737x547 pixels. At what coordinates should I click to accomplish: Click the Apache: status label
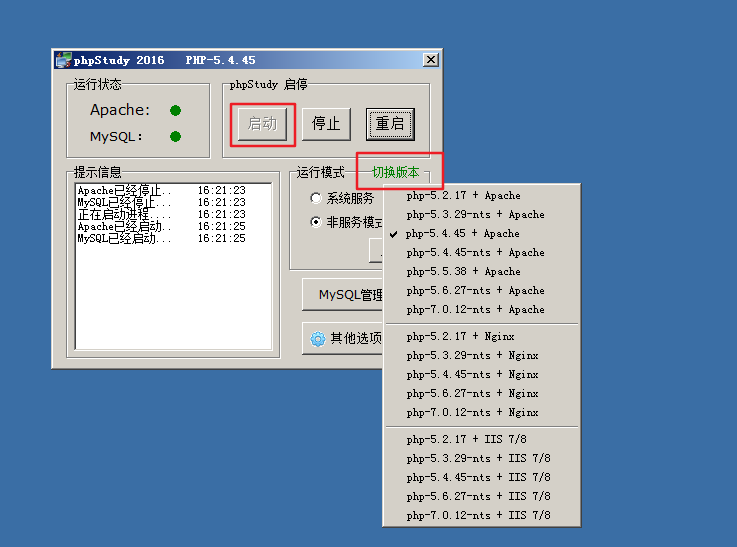click(120, 110)
